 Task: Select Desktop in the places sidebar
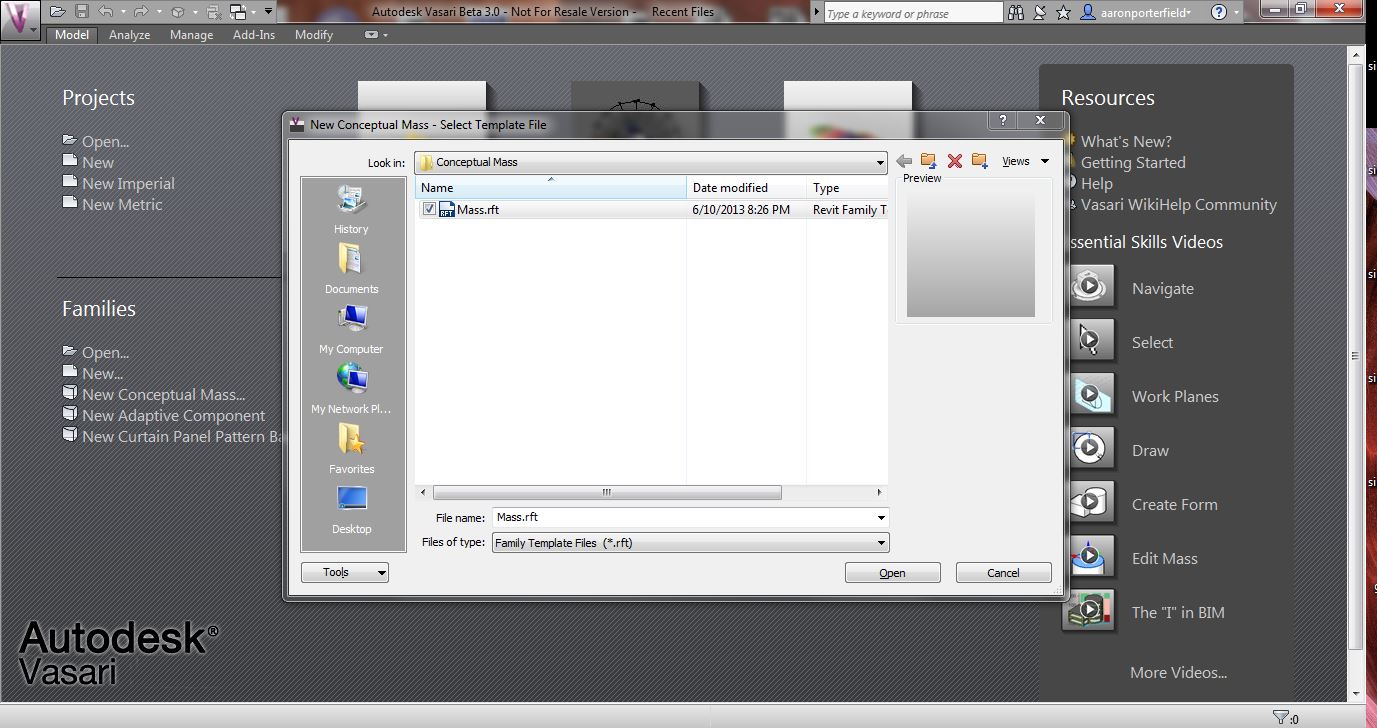tap(352, 510)
